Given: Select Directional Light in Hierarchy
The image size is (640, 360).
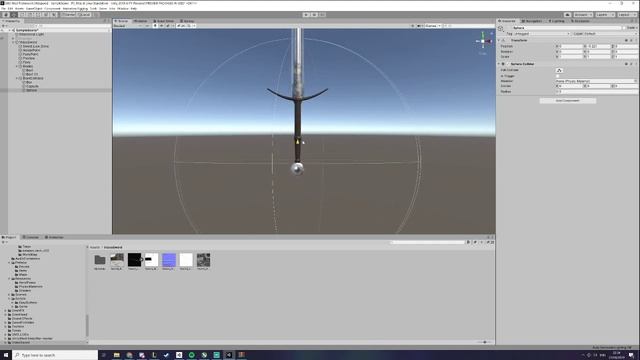Looking at the screenshot, I should [31, 34].
